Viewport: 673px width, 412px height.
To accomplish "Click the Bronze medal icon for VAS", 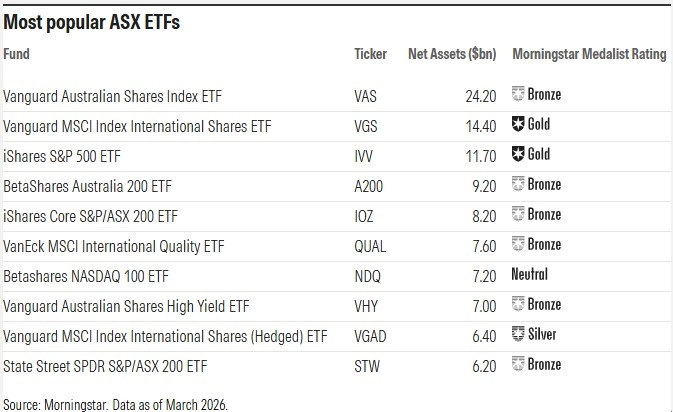I will tap(518, 95).
